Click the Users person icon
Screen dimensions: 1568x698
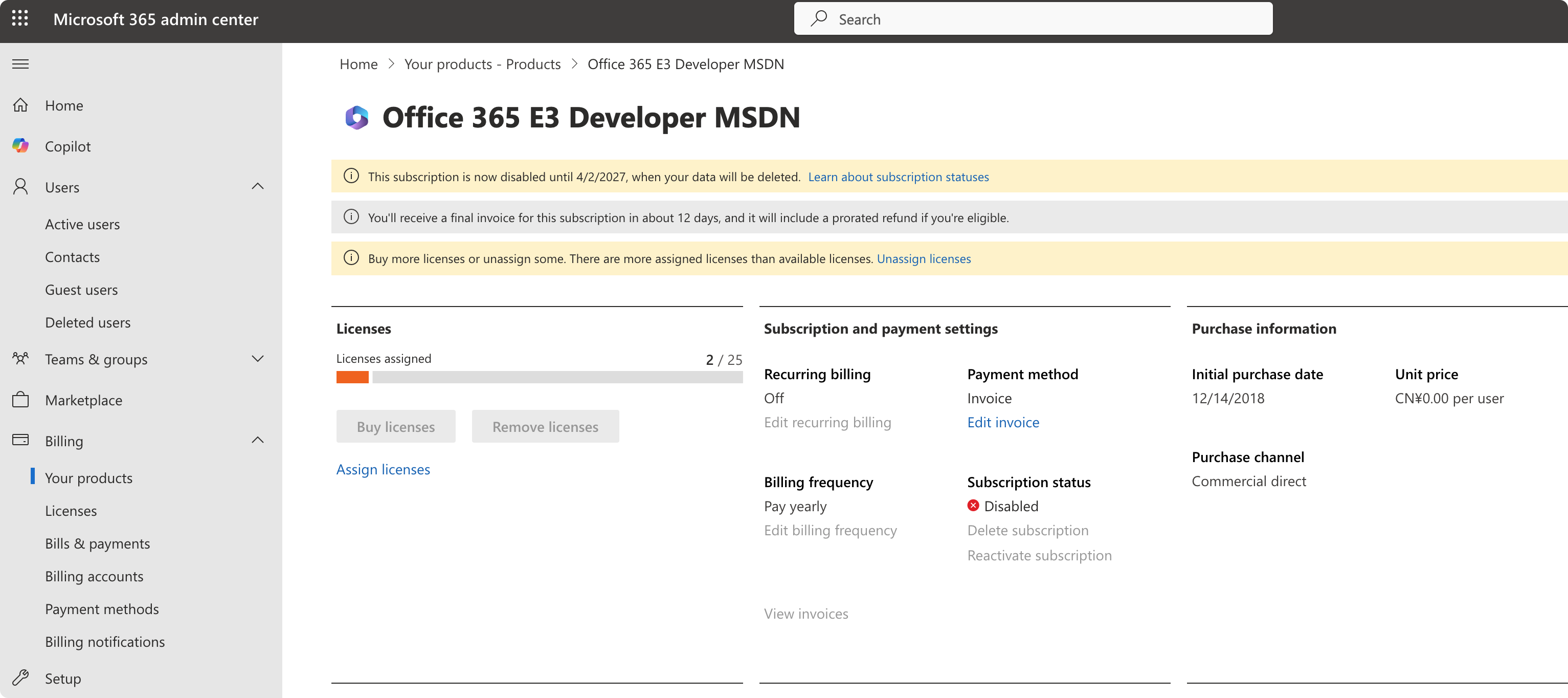[20, 186]
